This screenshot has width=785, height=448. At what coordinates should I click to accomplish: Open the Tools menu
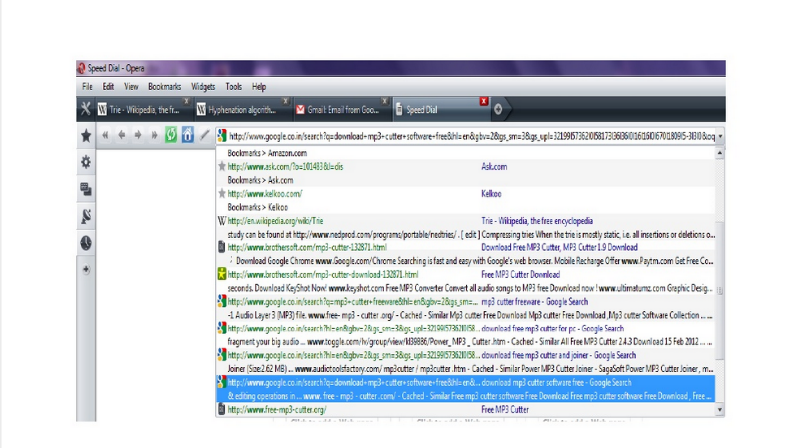pyautogui.click(x=233, y=87)
